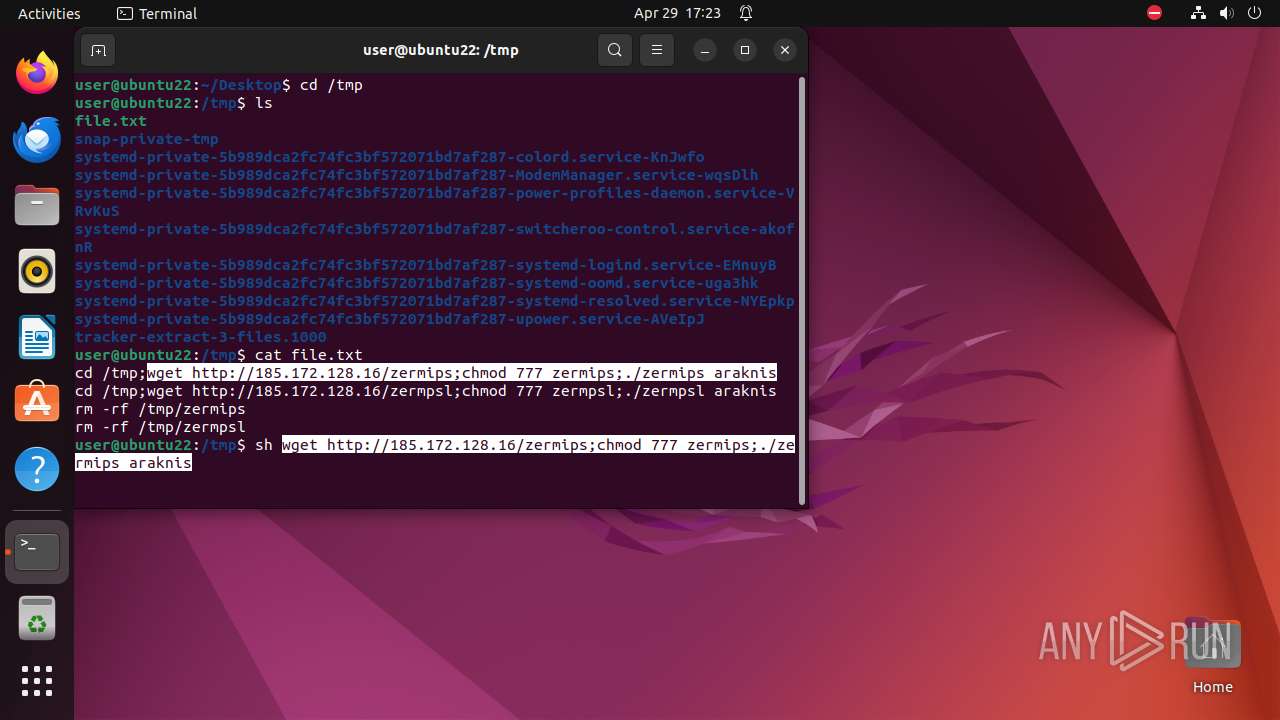
Task: Click the highlighted zermips wget line in cat output
Action: point(462,373)
